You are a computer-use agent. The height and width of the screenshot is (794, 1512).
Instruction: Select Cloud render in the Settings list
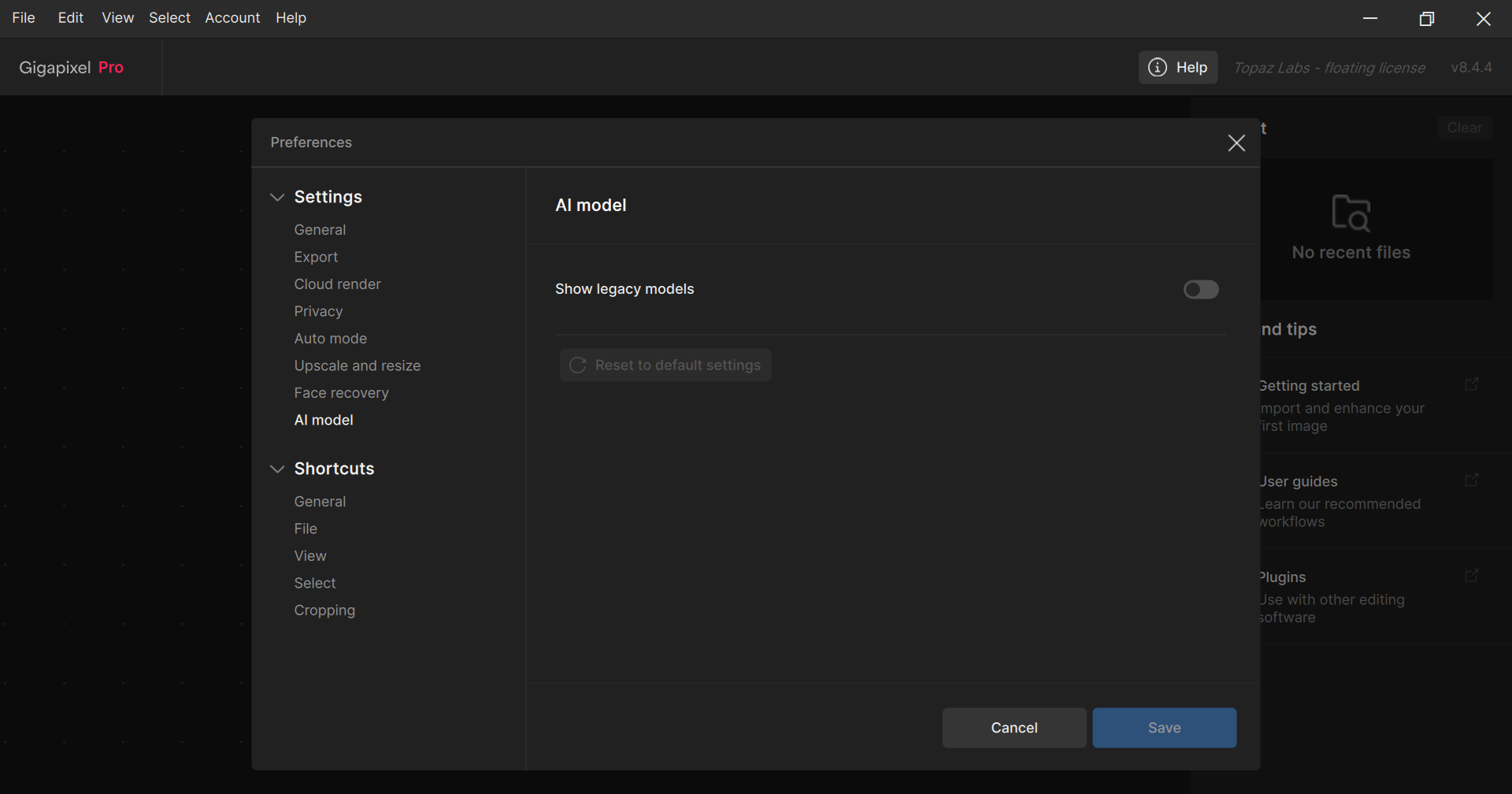(337, 284)
